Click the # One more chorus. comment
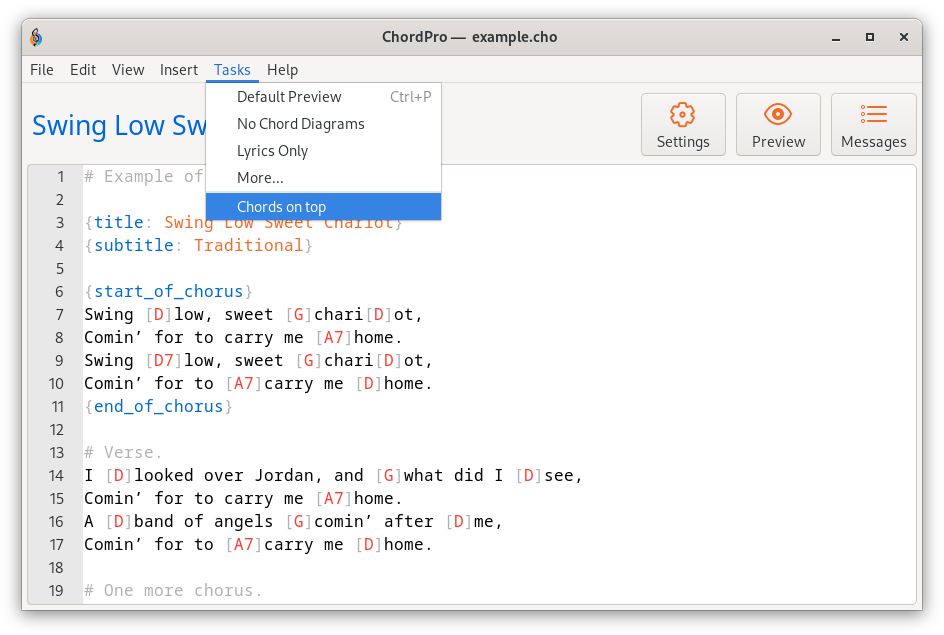This screenshot has width=944, height=635. pos(173,590)
